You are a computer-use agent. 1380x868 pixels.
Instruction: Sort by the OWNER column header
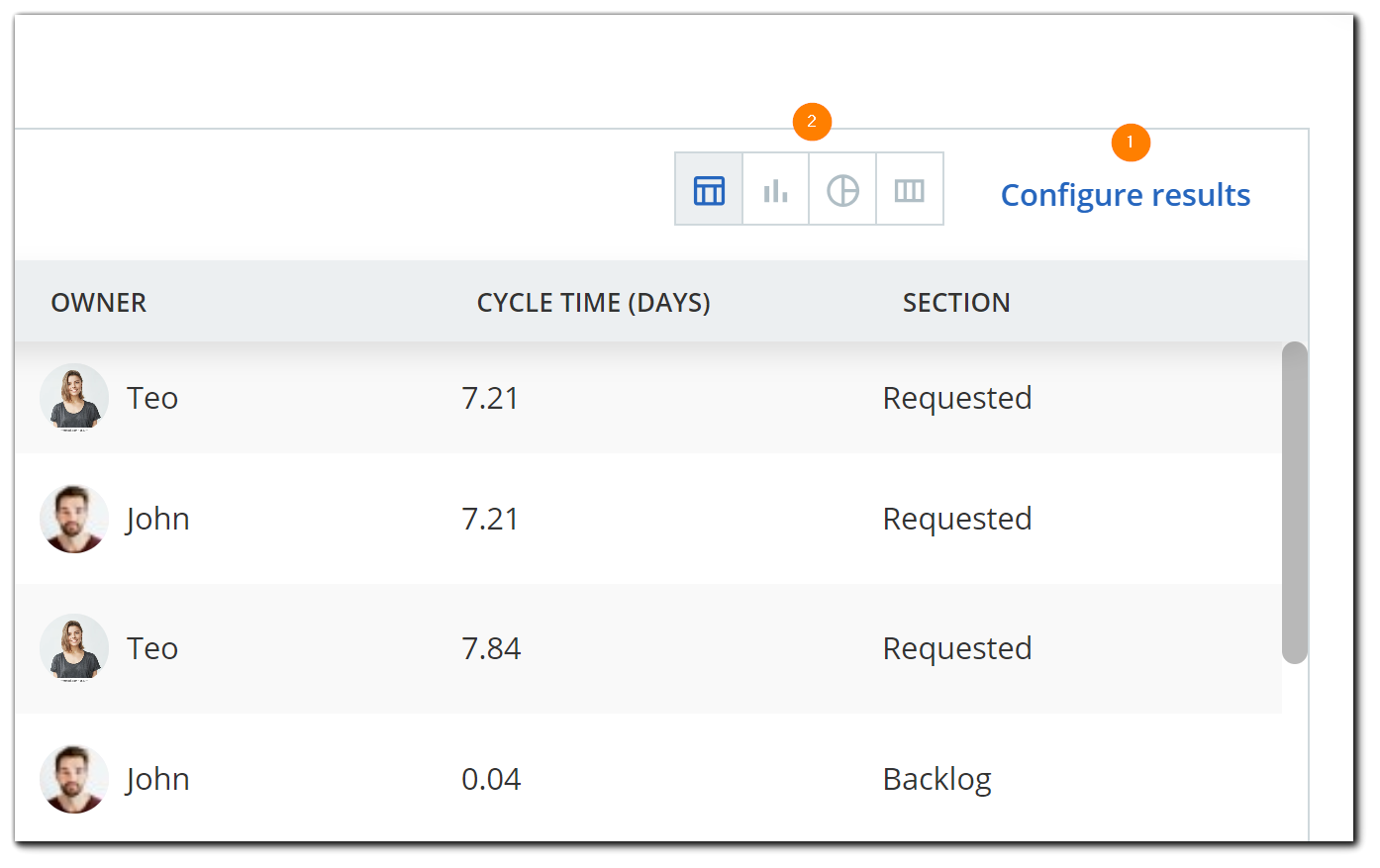[x=99, y=303]
